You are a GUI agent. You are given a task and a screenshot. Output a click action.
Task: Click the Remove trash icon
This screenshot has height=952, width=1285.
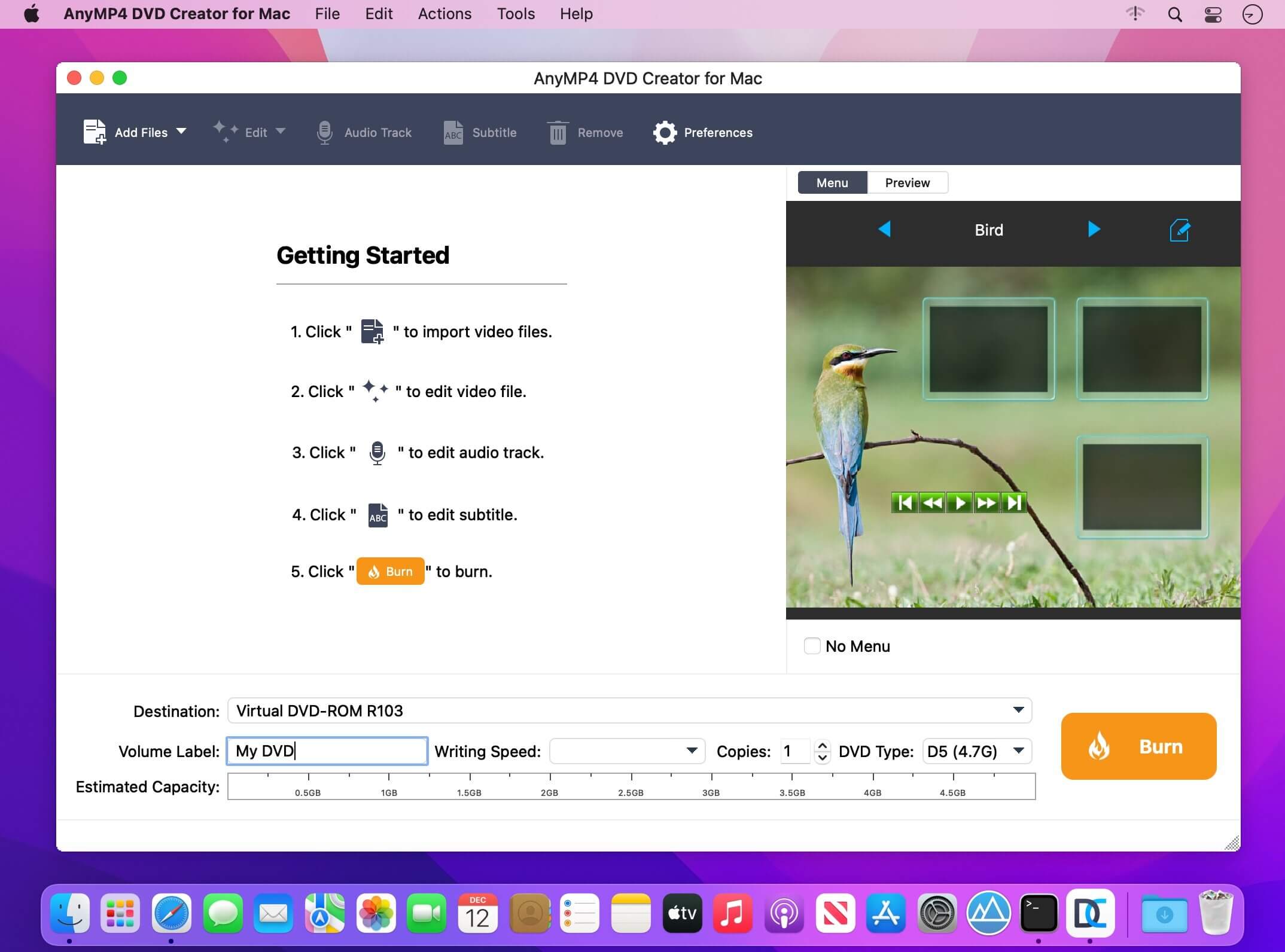(558, 132)
